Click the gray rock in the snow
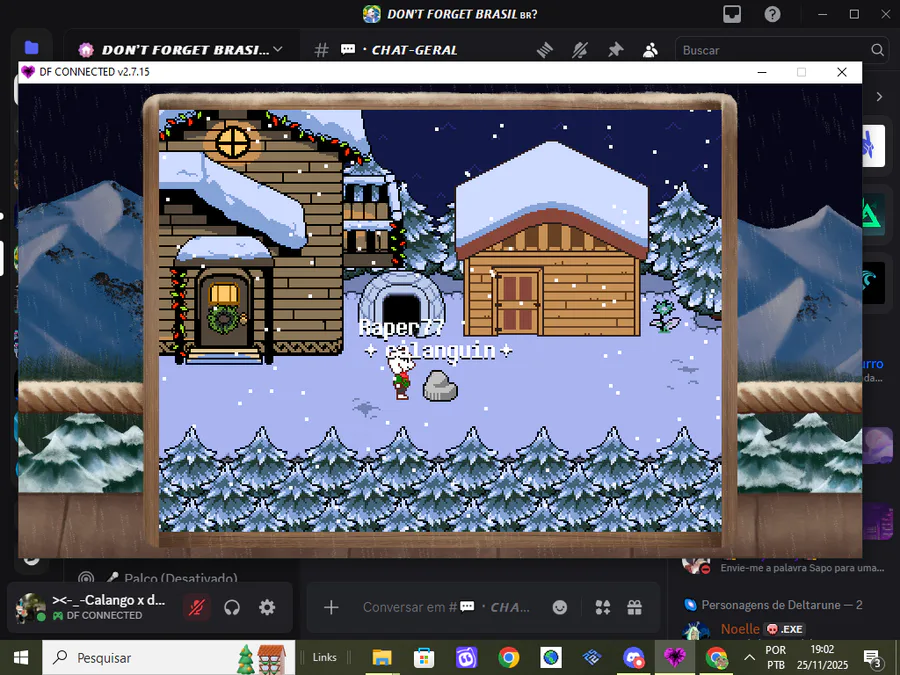Image resolution: width=900 pixels, height=675 pixels. click(440, 386)
